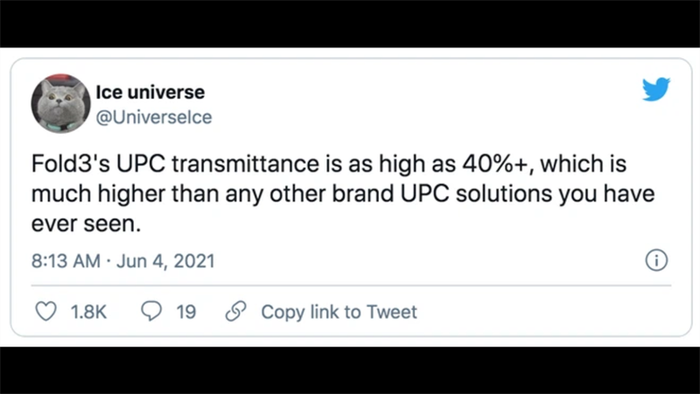The width and height of the screenshot is (700, 394).
Task: Select Copy link to Tweet
Action: pyautogui.click(x=339, y=312)
